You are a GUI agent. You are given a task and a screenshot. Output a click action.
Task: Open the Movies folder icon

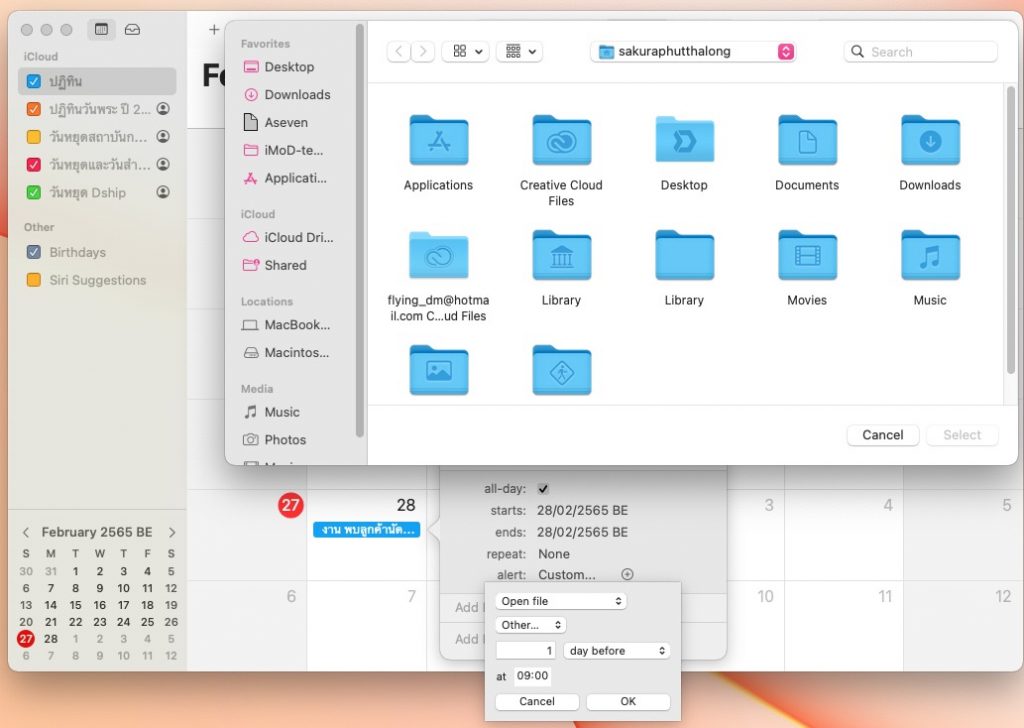[x=807, y=256]
